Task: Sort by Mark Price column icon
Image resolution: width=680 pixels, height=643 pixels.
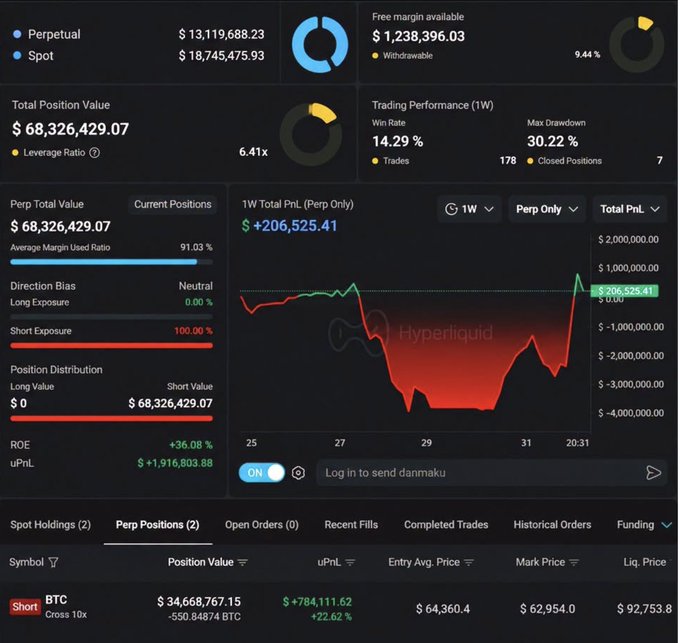Action: [574, 562]
